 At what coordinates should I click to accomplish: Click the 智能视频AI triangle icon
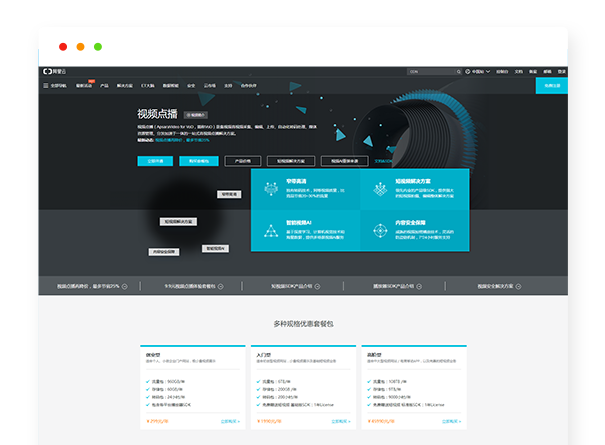pos(268,230)
